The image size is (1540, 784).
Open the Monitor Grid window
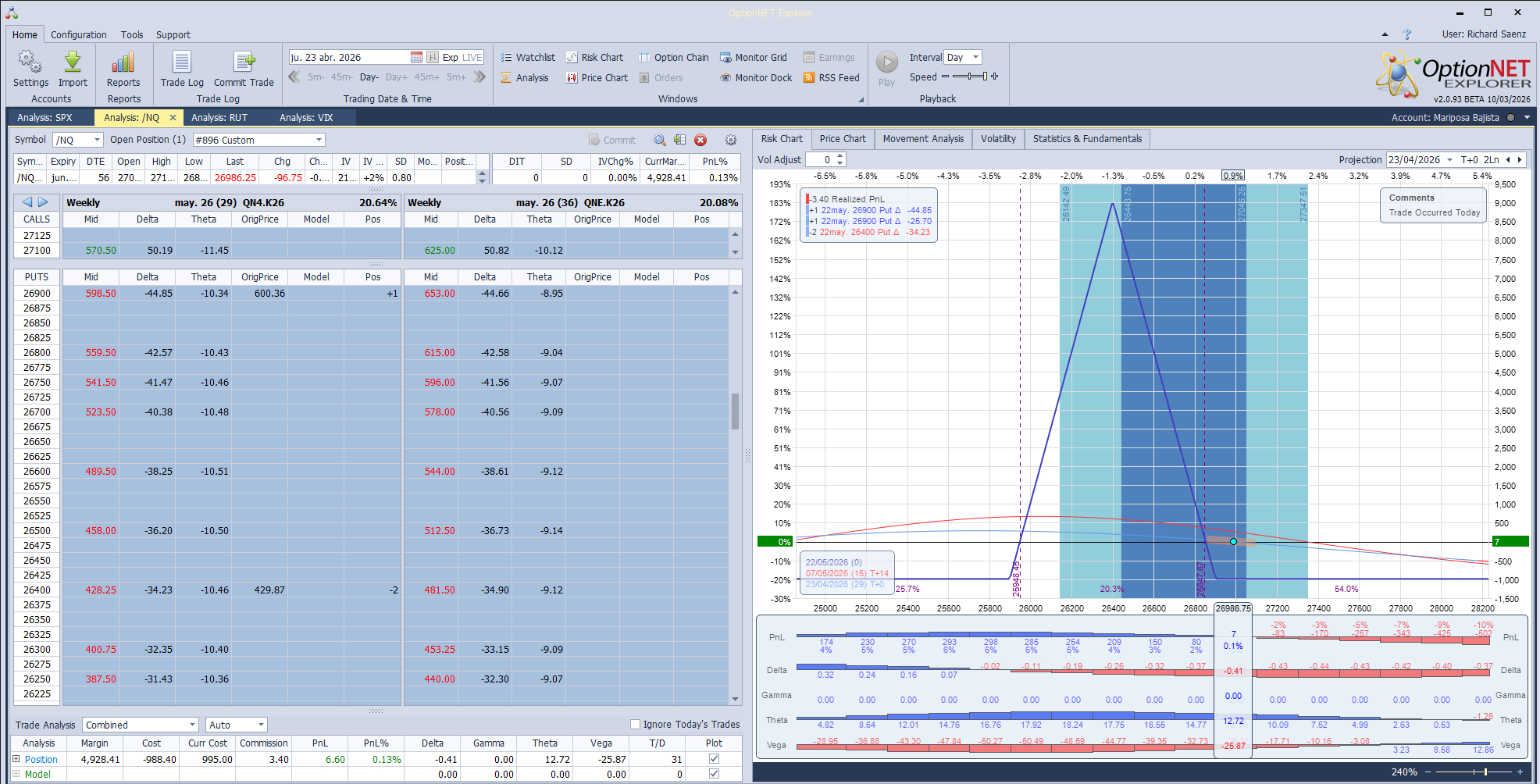(x=754, y=57)
